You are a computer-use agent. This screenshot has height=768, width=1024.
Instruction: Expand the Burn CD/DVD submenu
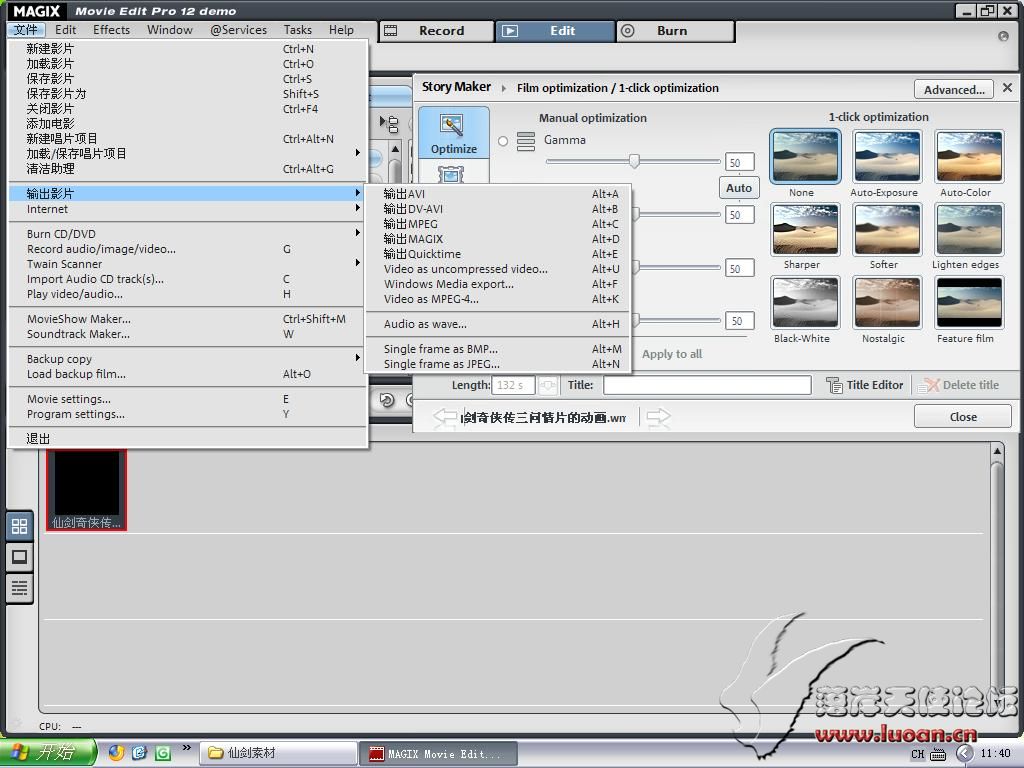[186, 234]
